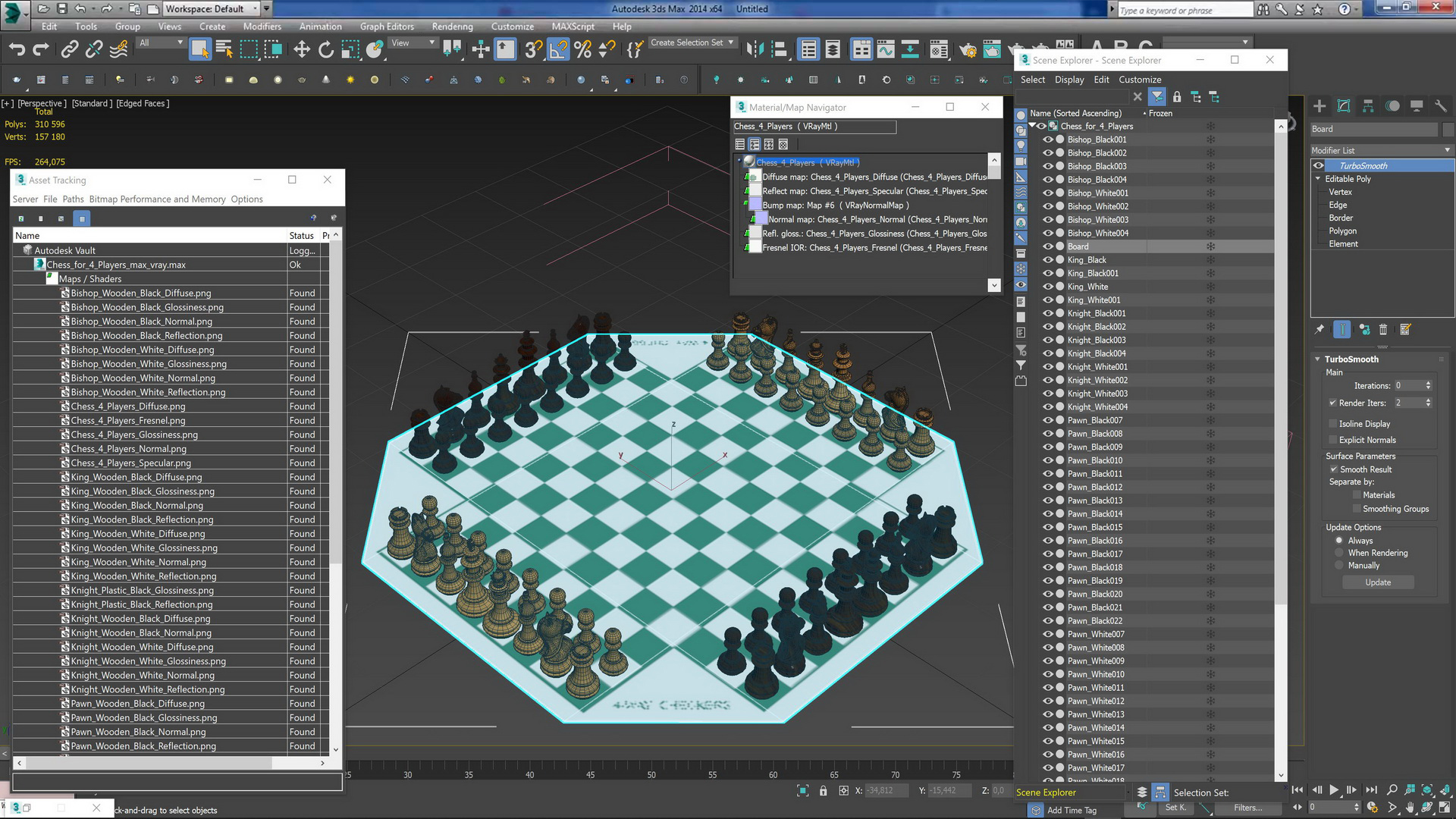Screen dimensions: 1456x819
Task: Toggle the Render Iters checkbox
Action: 1332,403
